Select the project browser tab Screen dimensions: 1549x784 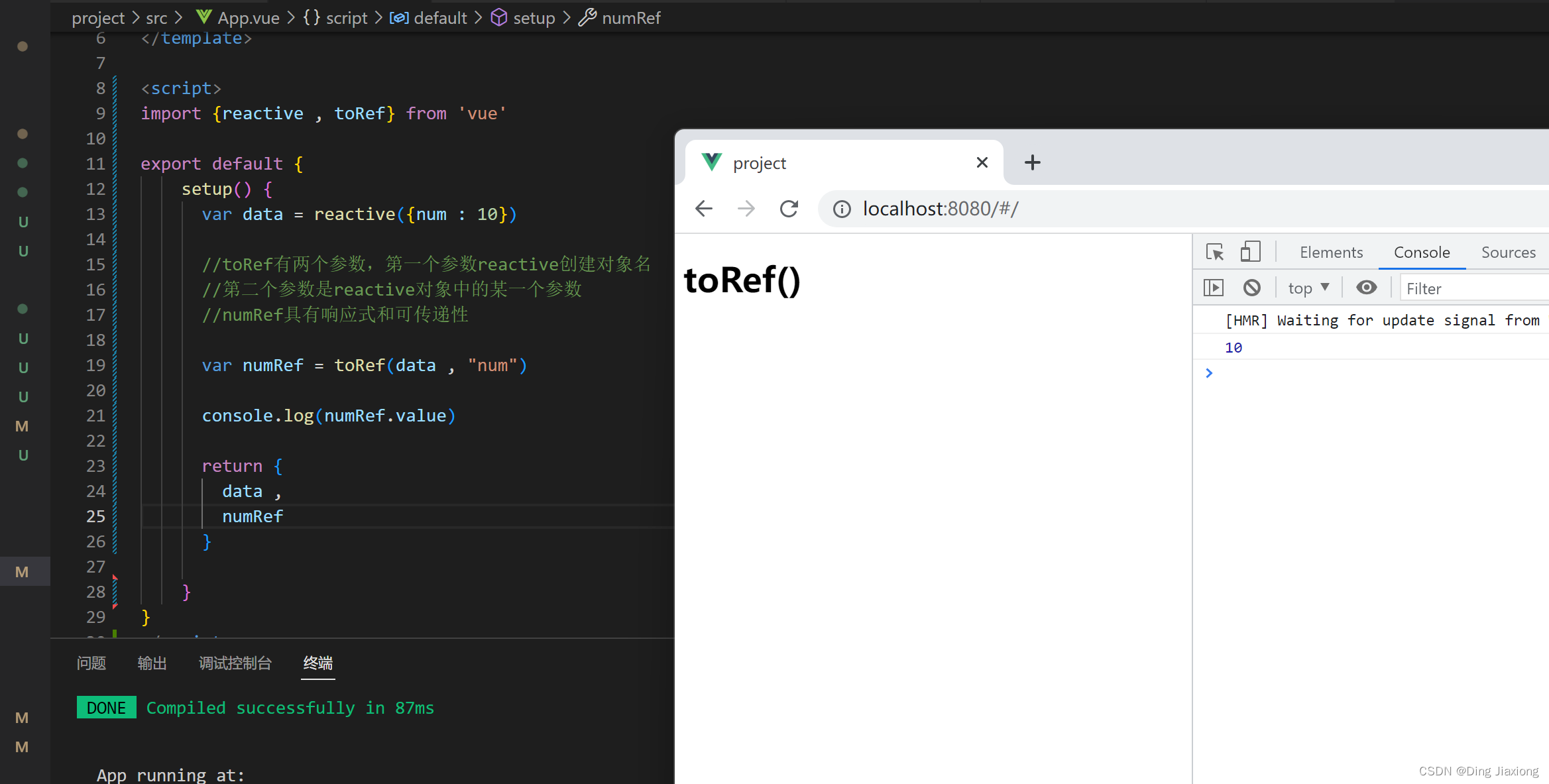(844, 162)
